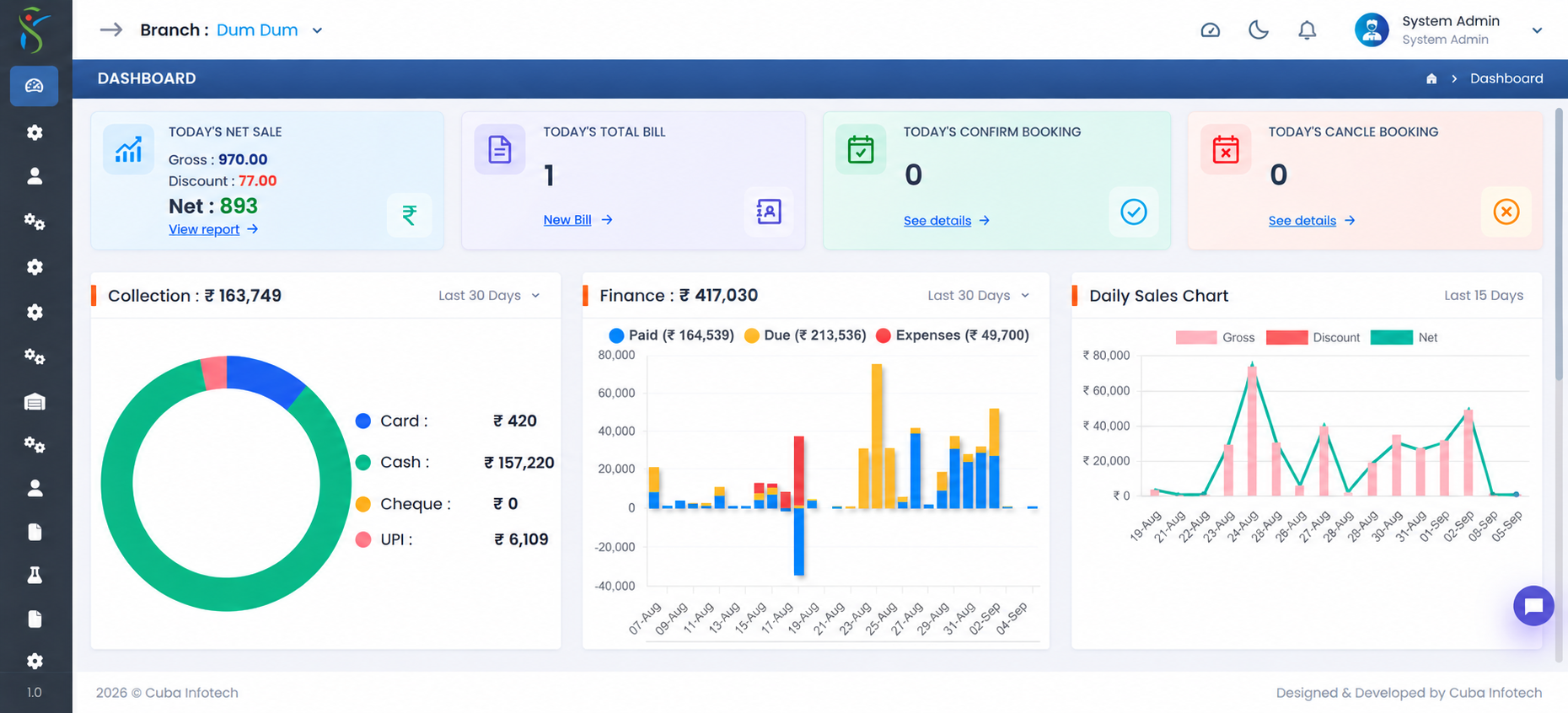Image resolution: width=1568 pixels, height=713 pixels.
Task: Click the peak point on Daily Sales line
Action: click(x=1252, y=365)
